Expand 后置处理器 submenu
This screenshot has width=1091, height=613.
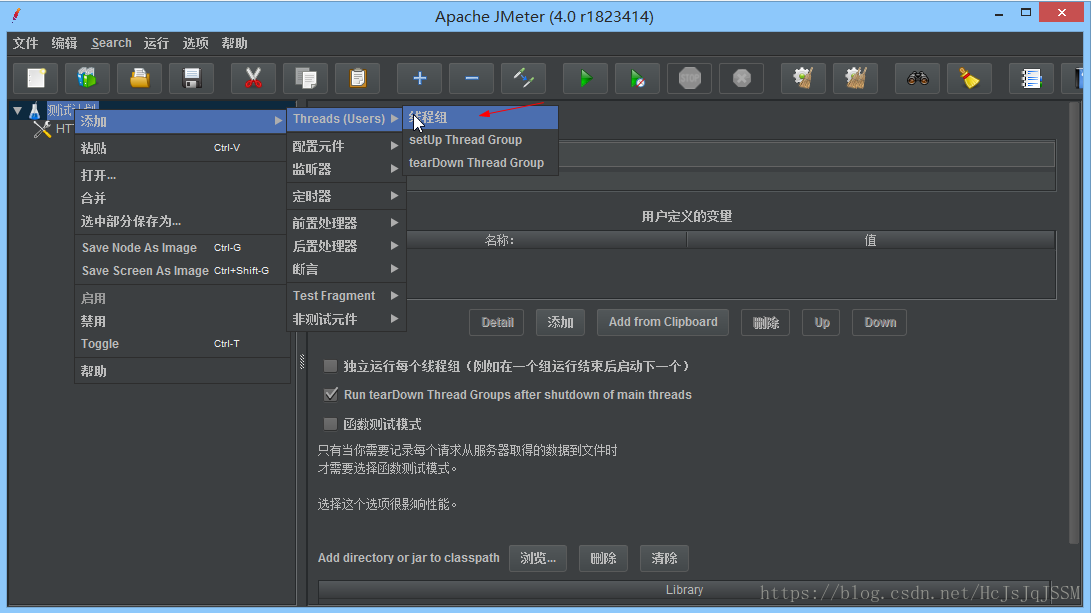(x=346, y=246)
